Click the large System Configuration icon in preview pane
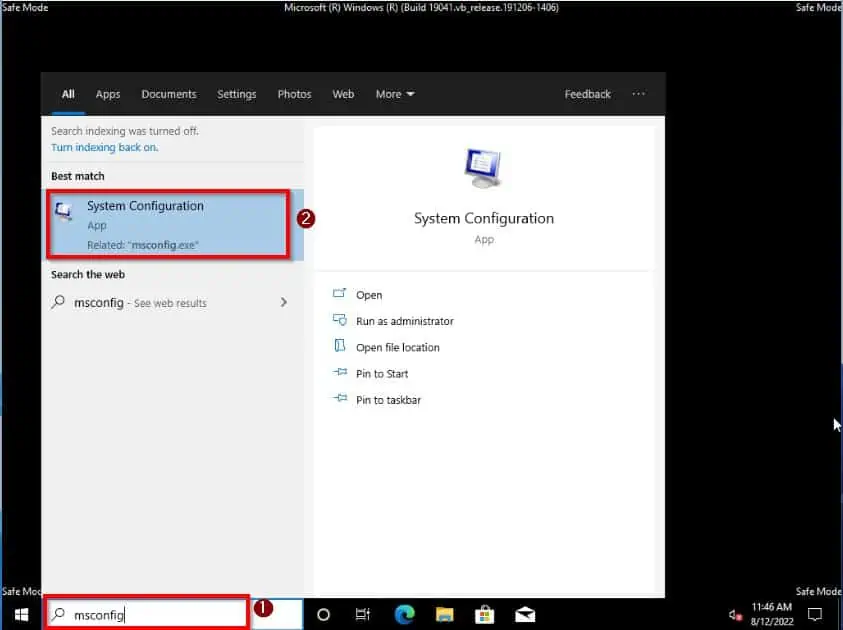 [x=483, y=168]
